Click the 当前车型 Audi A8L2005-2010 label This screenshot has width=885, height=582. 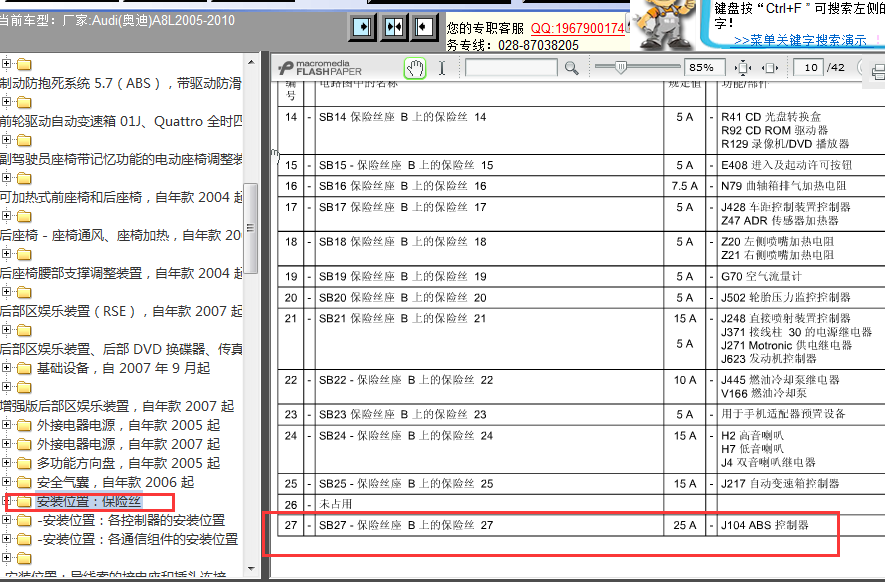coord(117,21)
